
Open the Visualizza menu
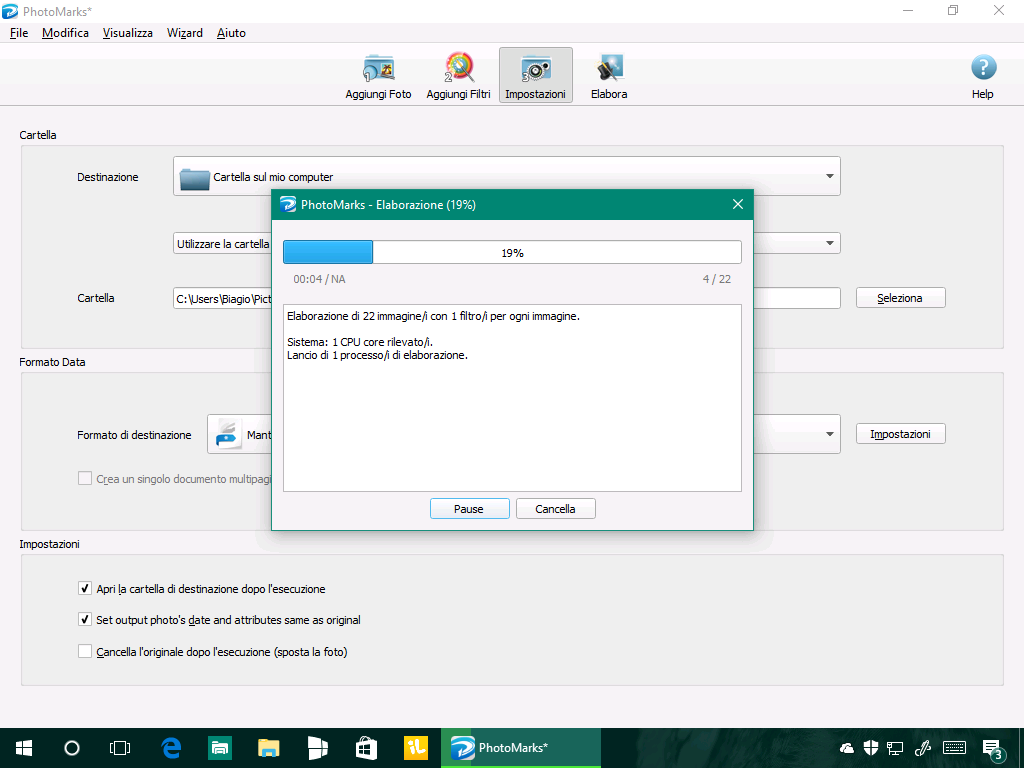coord(128,33)
